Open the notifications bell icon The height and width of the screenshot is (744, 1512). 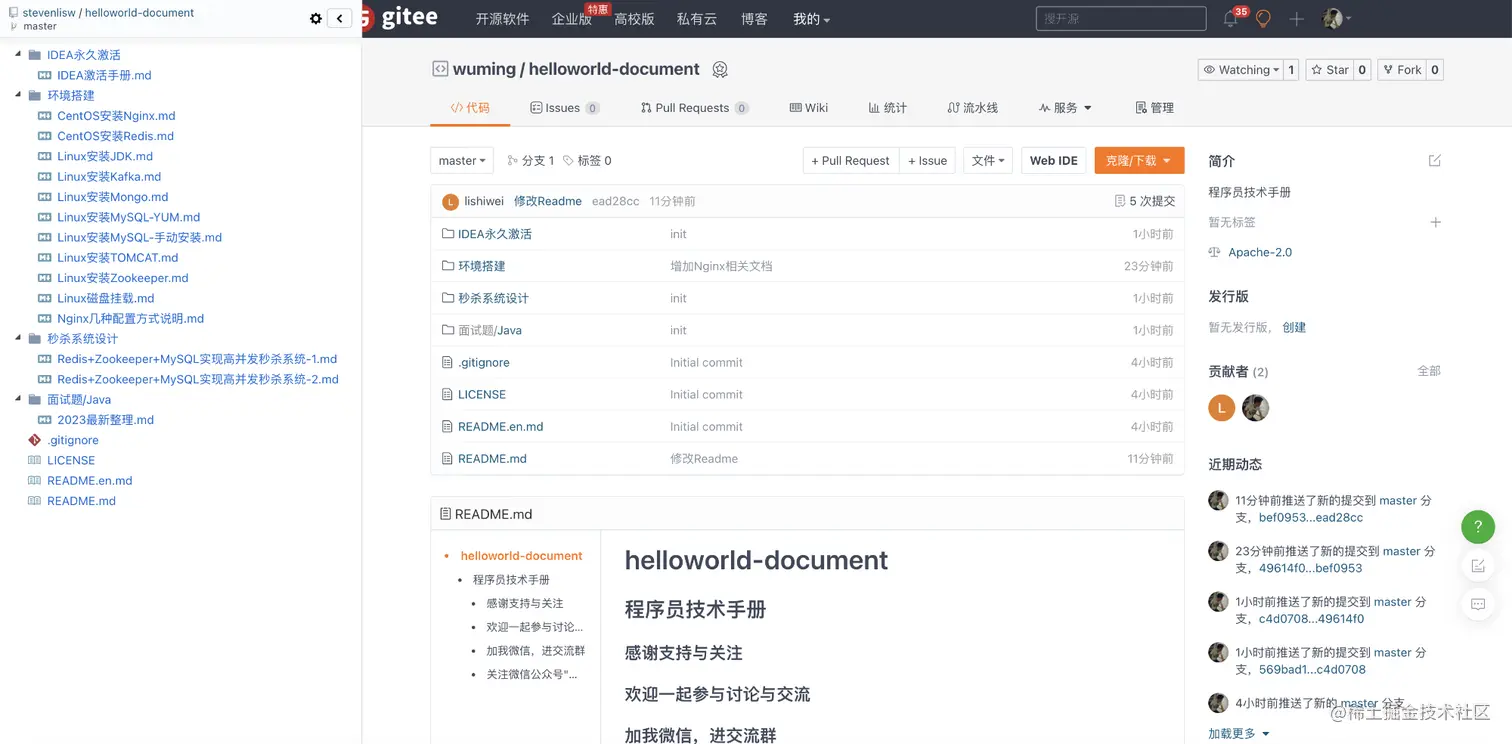tap(1230, 19)
